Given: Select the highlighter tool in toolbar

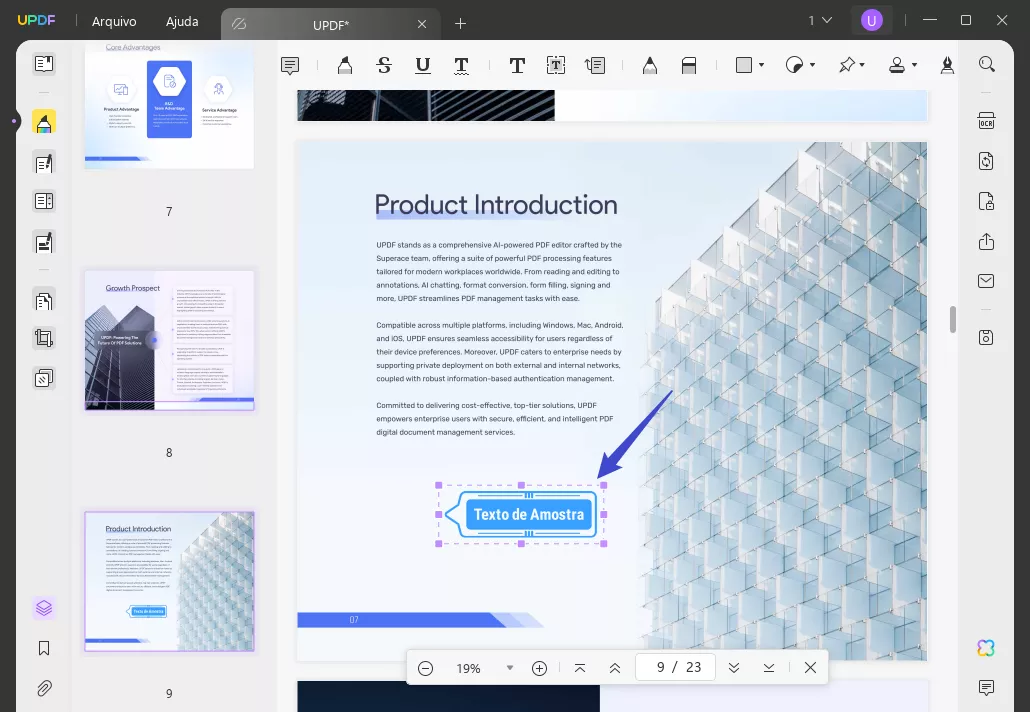Looking at the screenshot, I should point(345,66).
